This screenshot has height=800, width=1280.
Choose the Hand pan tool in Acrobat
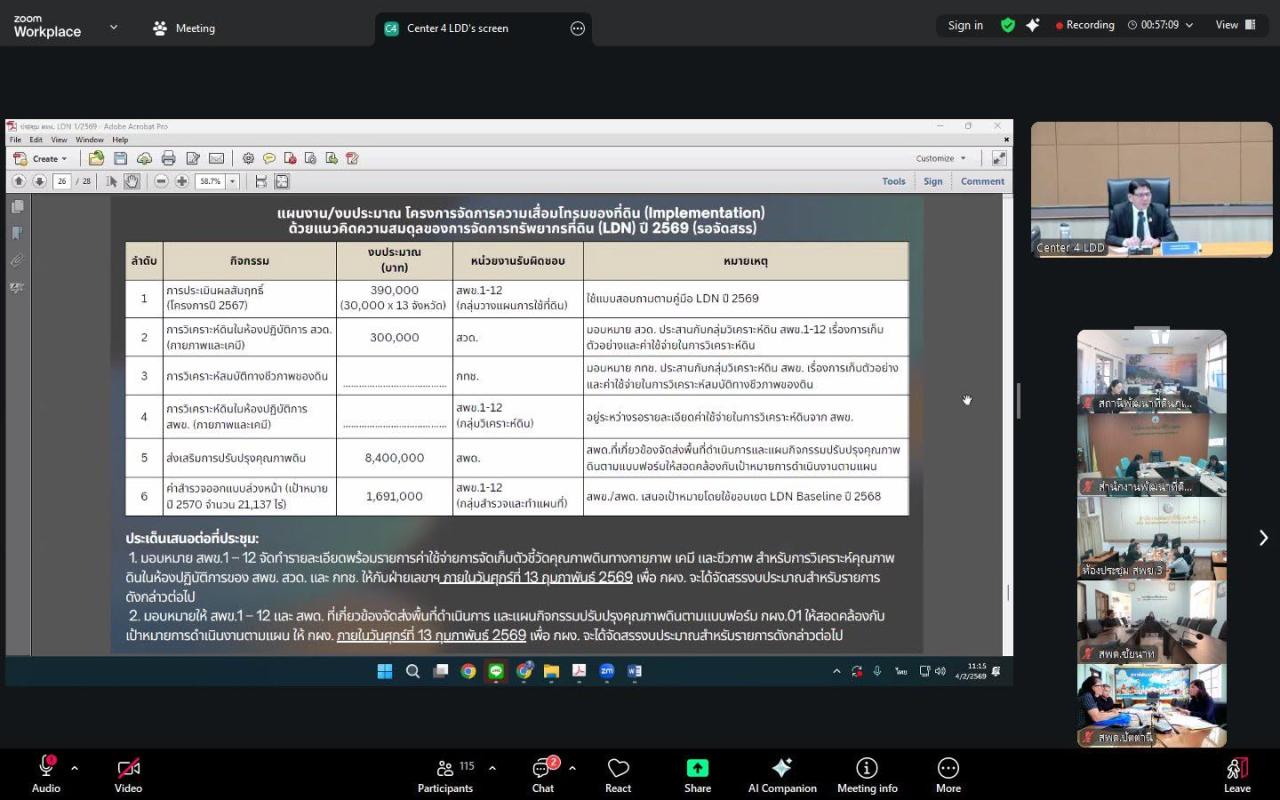[x=133, y=181]
